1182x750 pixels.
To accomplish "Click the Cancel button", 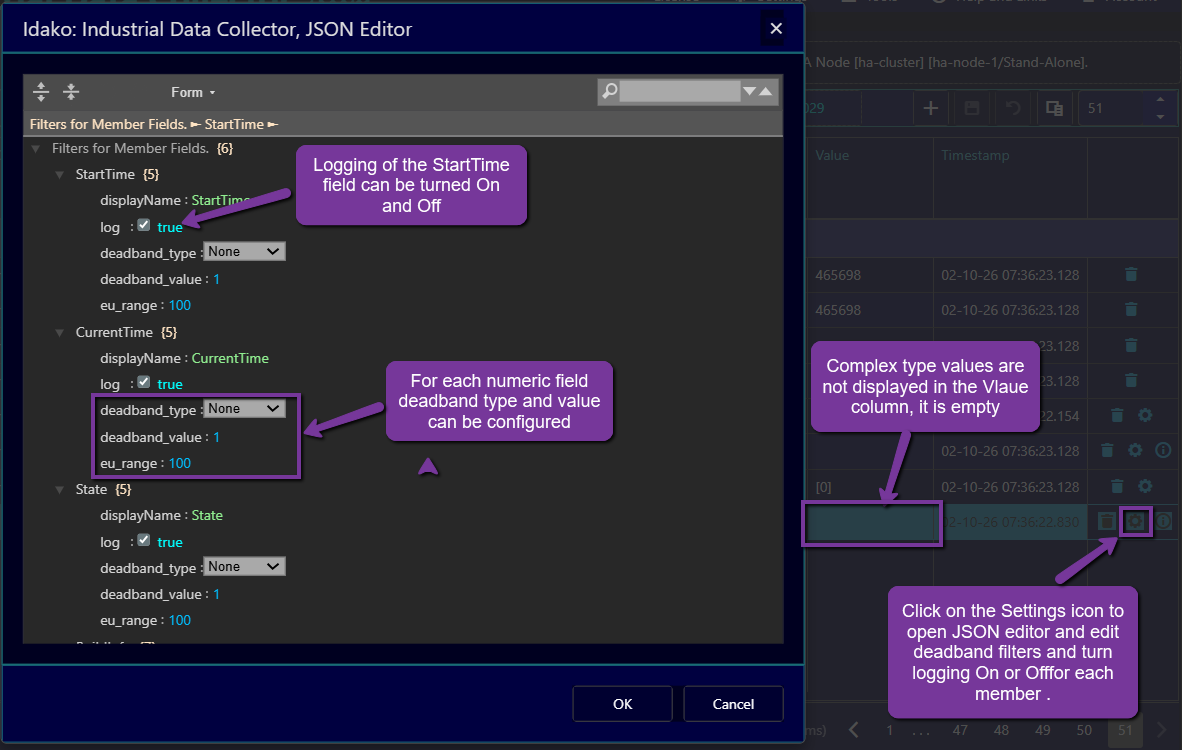I will click(733, 704).
